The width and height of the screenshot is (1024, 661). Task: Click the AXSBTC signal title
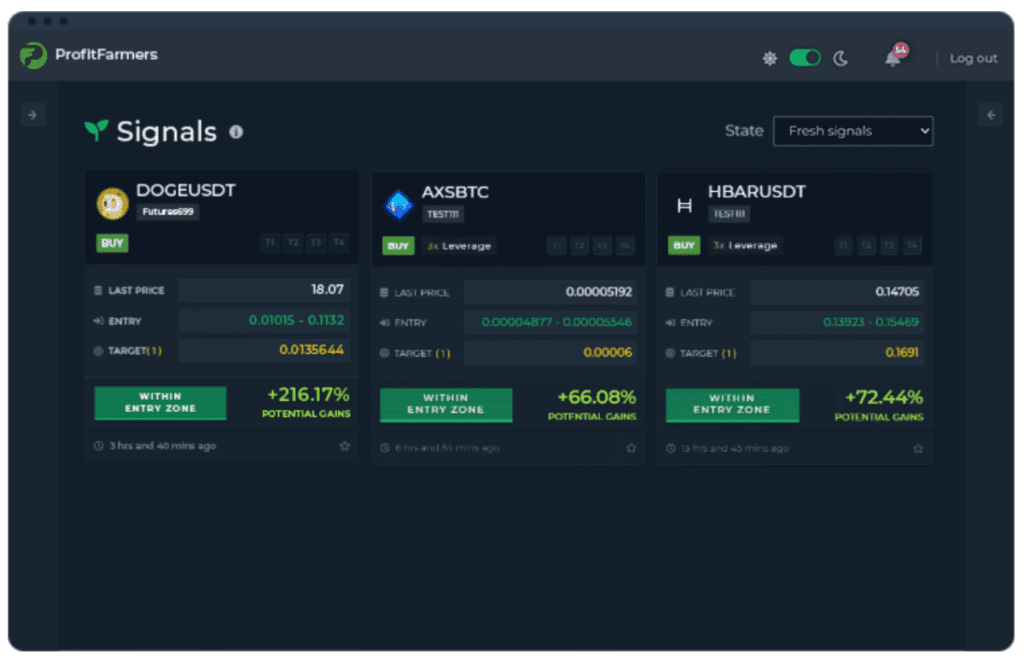(x=455, y=193)
